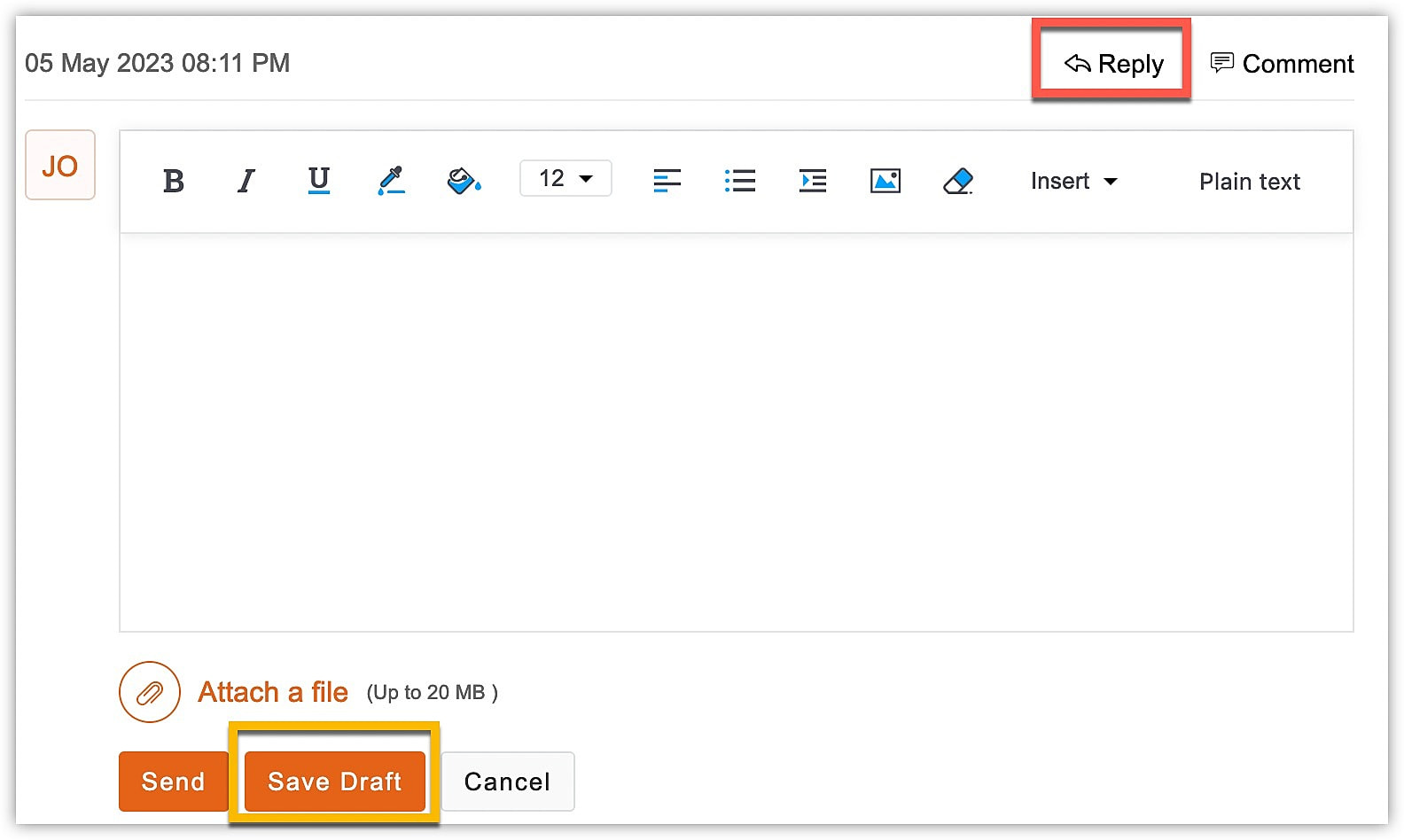Send the reply
This screenshot has width=1404, height=840.
(x=173, y=782)
